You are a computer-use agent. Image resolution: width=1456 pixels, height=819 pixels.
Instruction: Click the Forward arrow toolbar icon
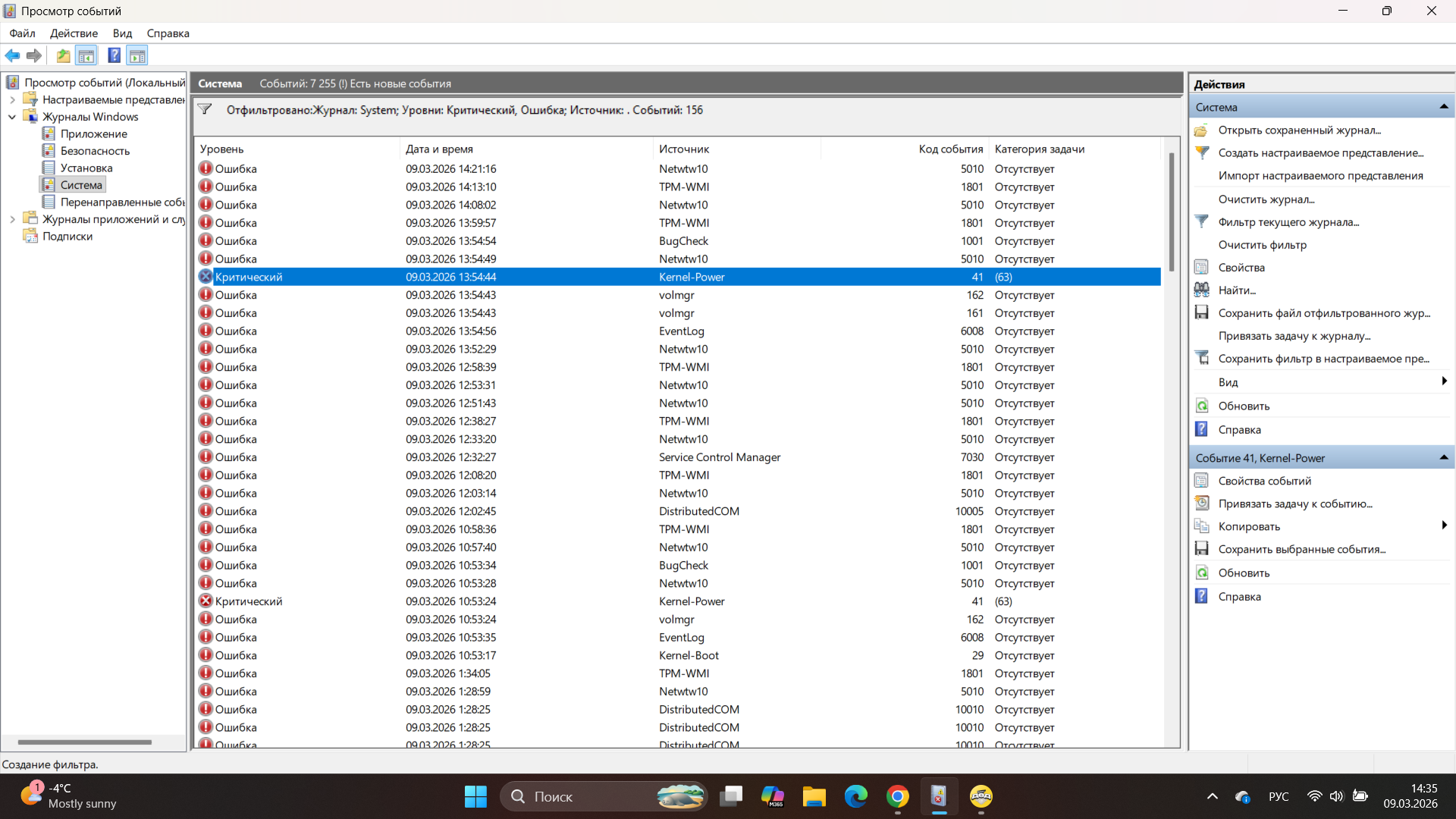33,55
